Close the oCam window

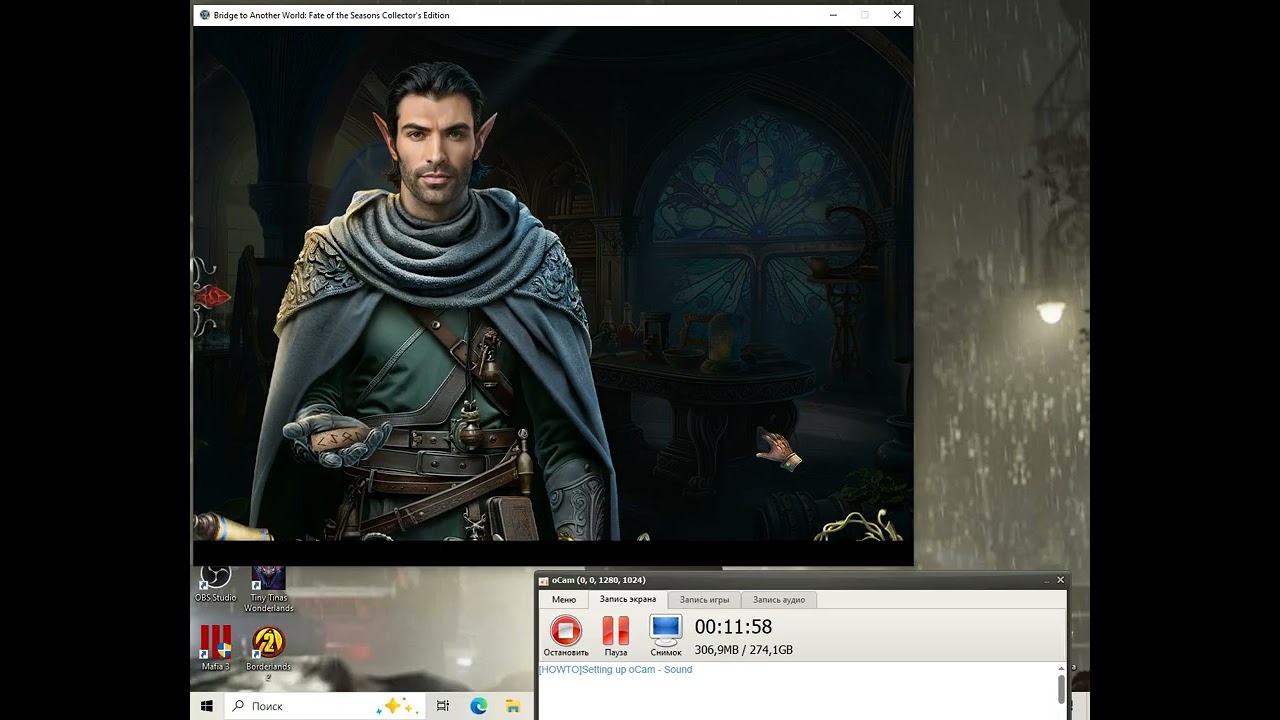[1061, 580]
